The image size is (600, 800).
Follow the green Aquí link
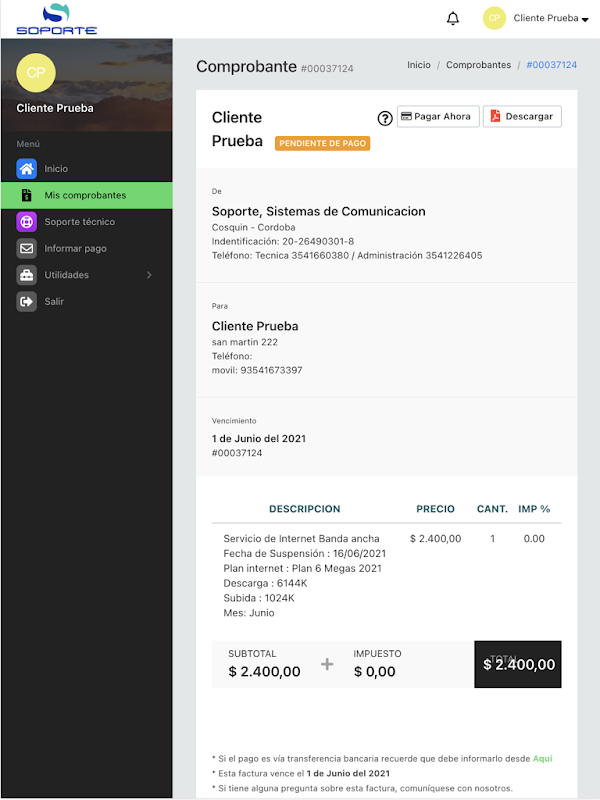542,759
